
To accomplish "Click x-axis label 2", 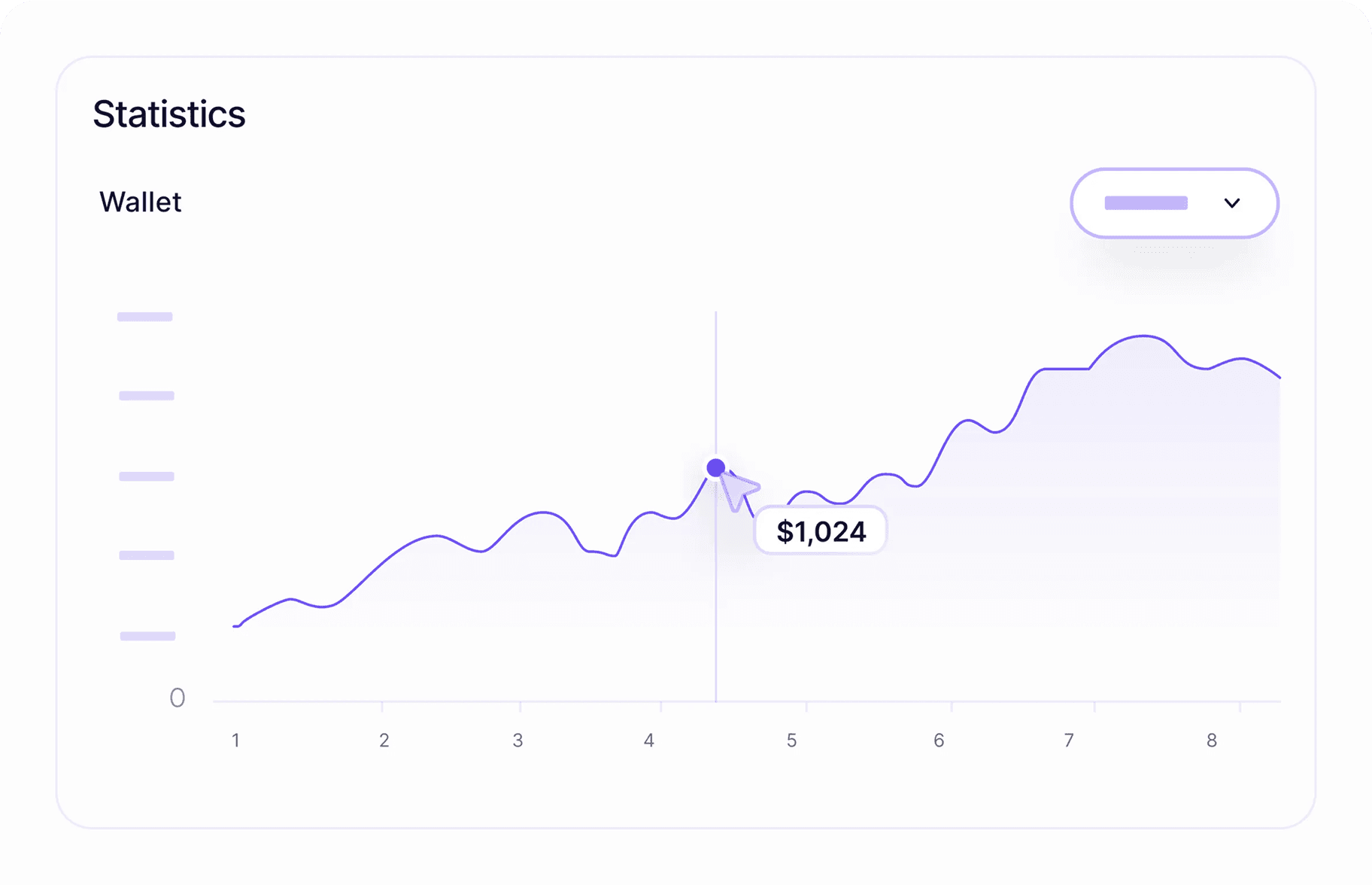I will click(384, 741).
